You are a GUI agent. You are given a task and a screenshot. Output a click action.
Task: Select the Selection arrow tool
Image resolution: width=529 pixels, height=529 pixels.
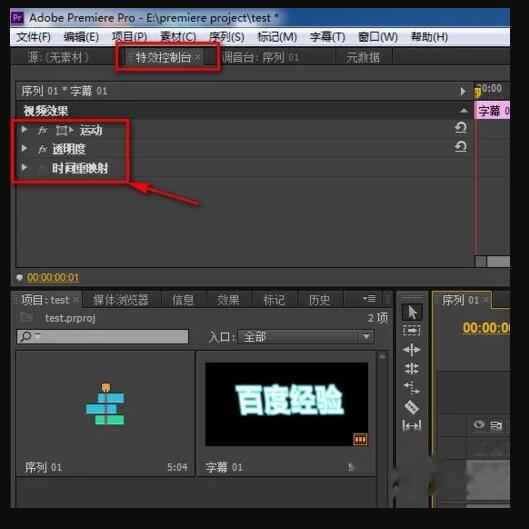412,312
